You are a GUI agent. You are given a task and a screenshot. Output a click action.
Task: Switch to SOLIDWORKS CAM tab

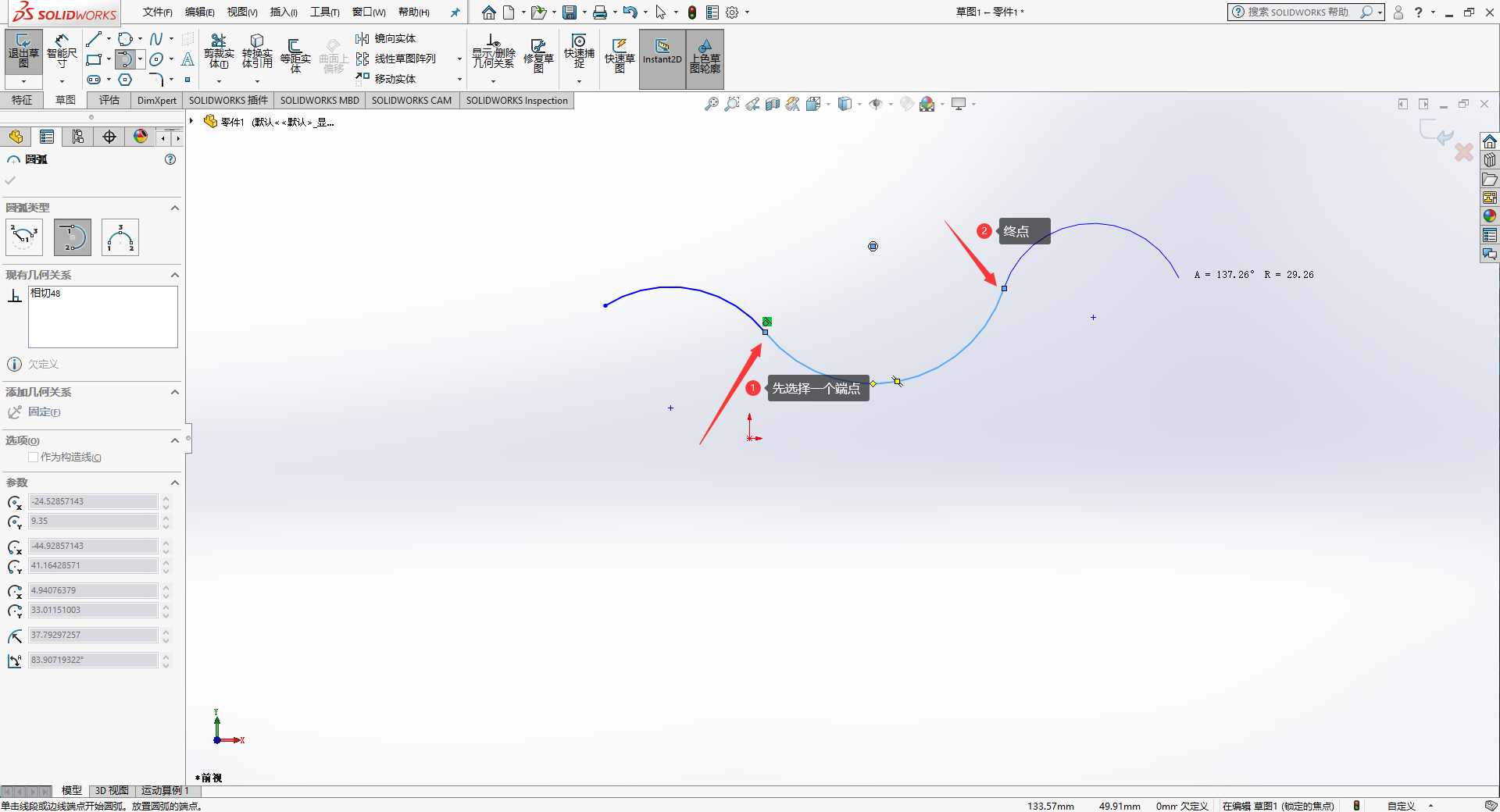pos(412,100)
